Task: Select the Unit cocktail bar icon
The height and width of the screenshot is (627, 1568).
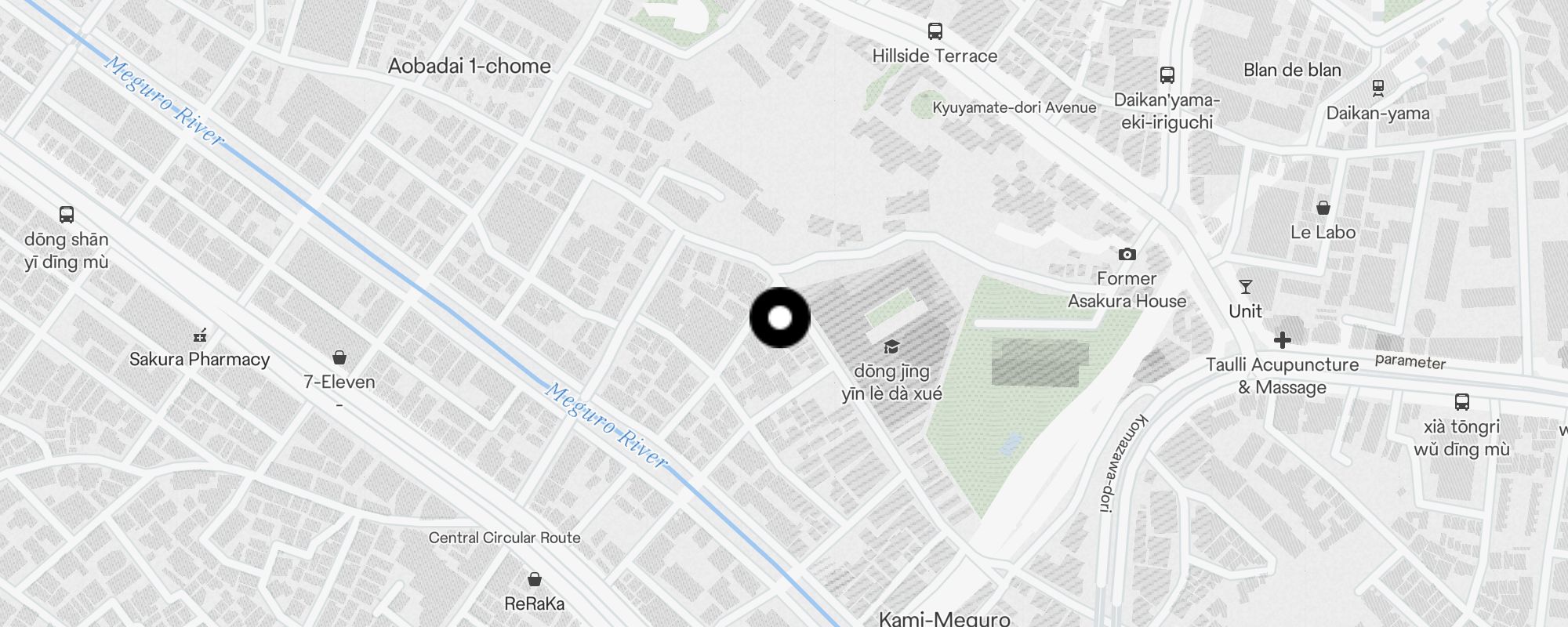Action: [1245, 287]
